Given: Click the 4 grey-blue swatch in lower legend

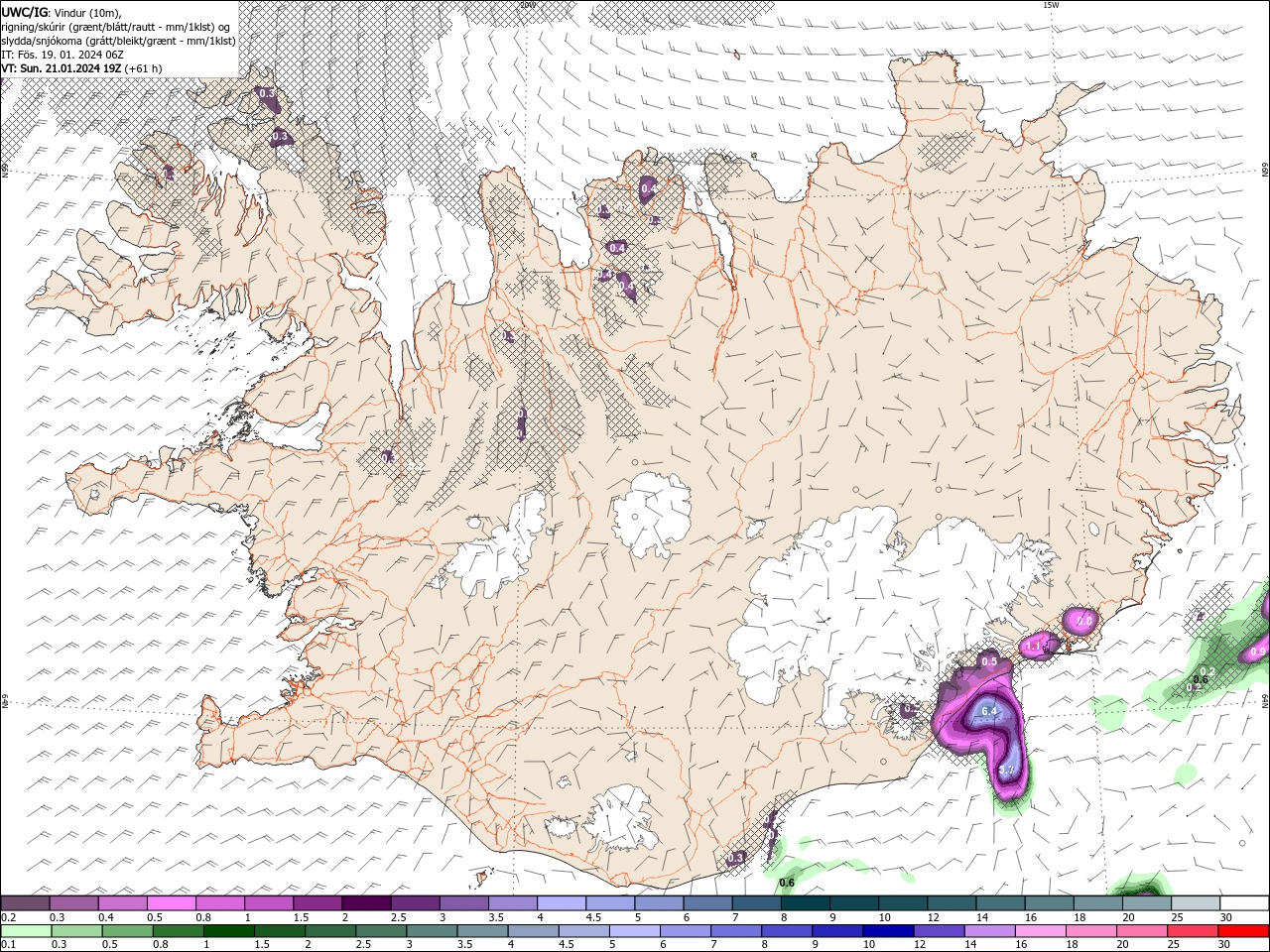Looking at the screenshot, I should pyautogui.click(x=533, y=931).
